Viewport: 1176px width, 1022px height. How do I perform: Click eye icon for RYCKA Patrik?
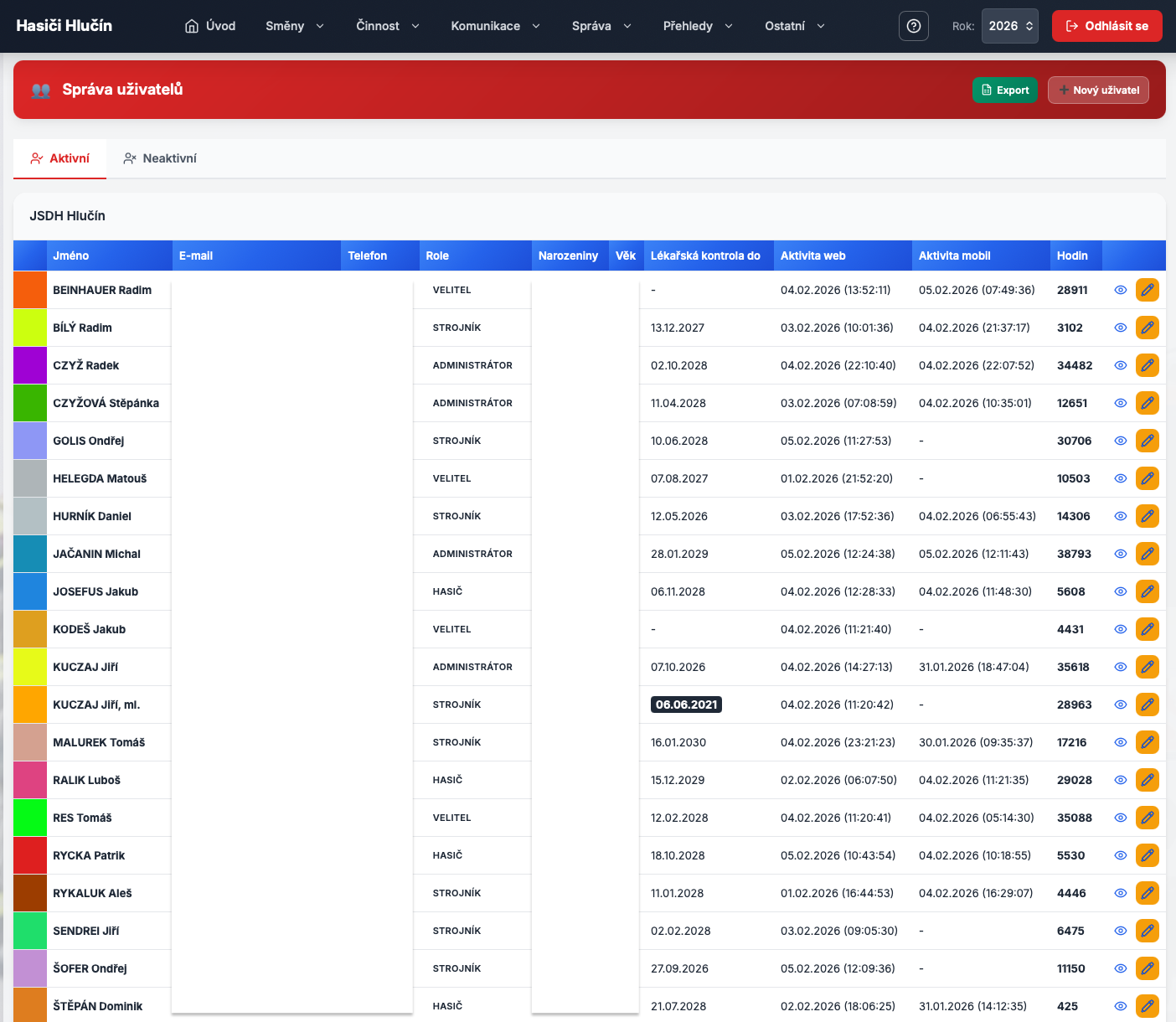coord(1120,855)
